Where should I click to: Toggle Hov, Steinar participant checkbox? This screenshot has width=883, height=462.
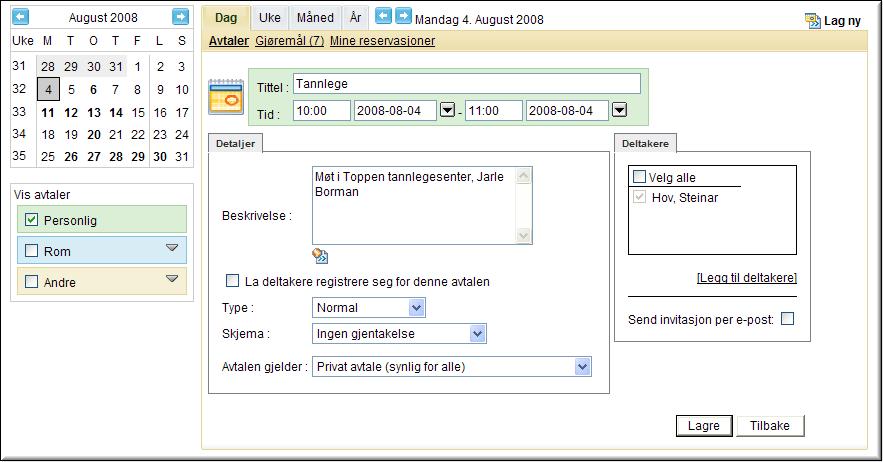pyautogui.click(x=639, y=197)
